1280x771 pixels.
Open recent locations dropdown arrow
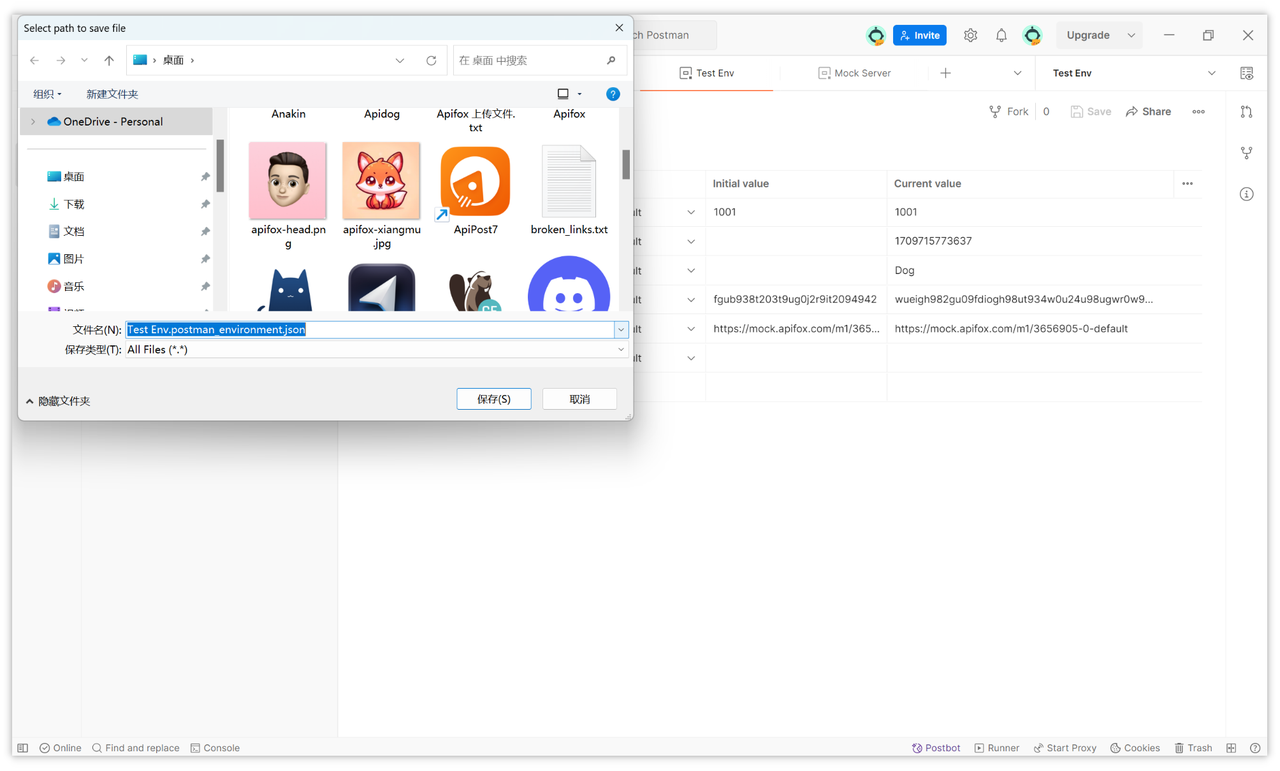point(84,61)
